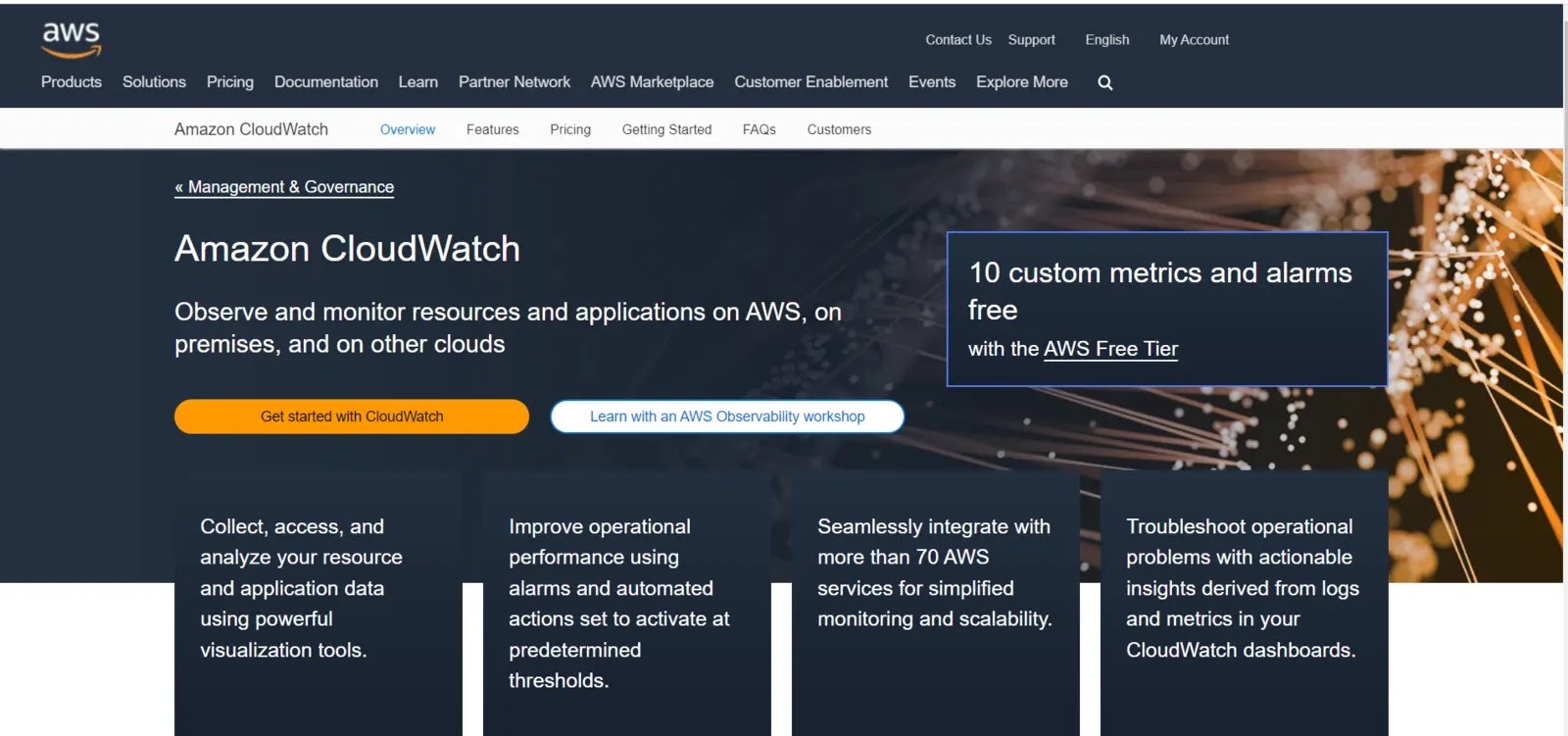1568x736 pixels.
Task: Expand the My Account dropdown
Action: pyautogui.click(x=1193, y=40)
